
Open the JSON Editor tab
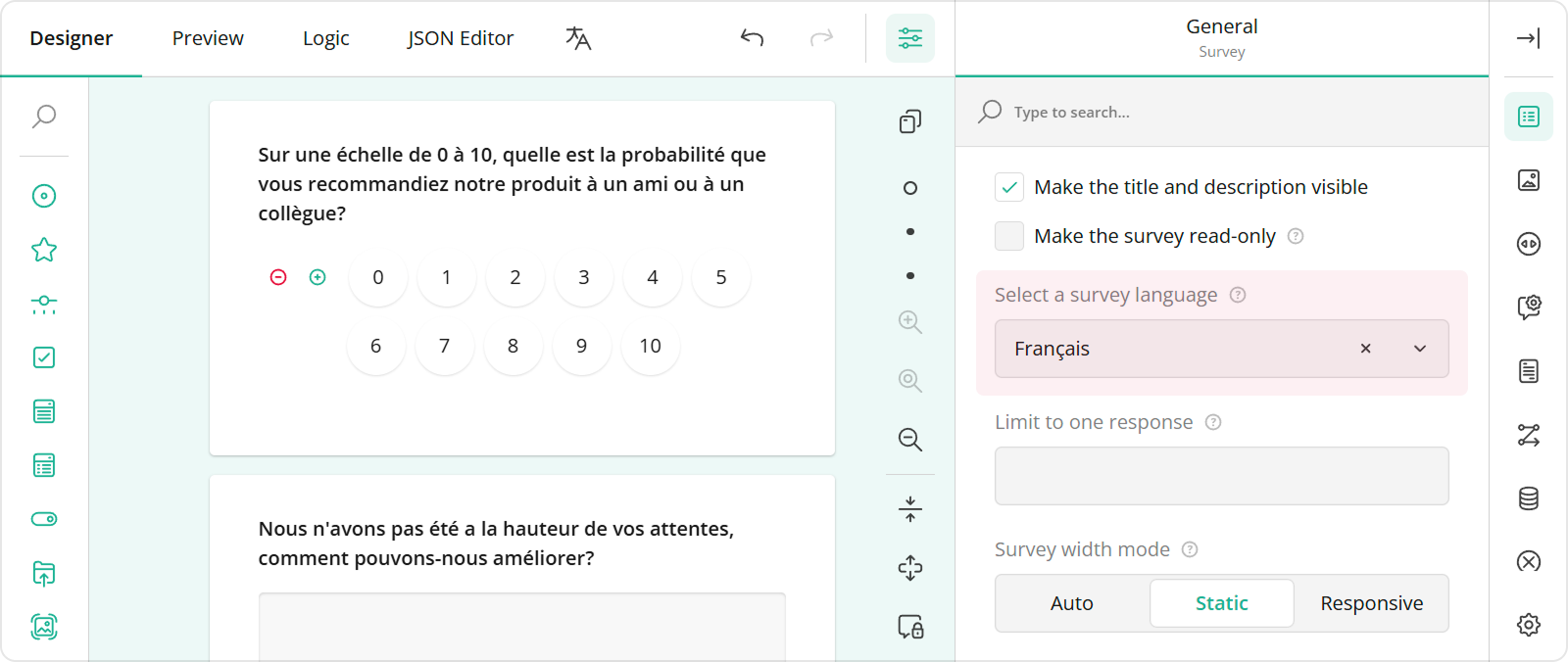pyautogui.click(x=461, y=38)
